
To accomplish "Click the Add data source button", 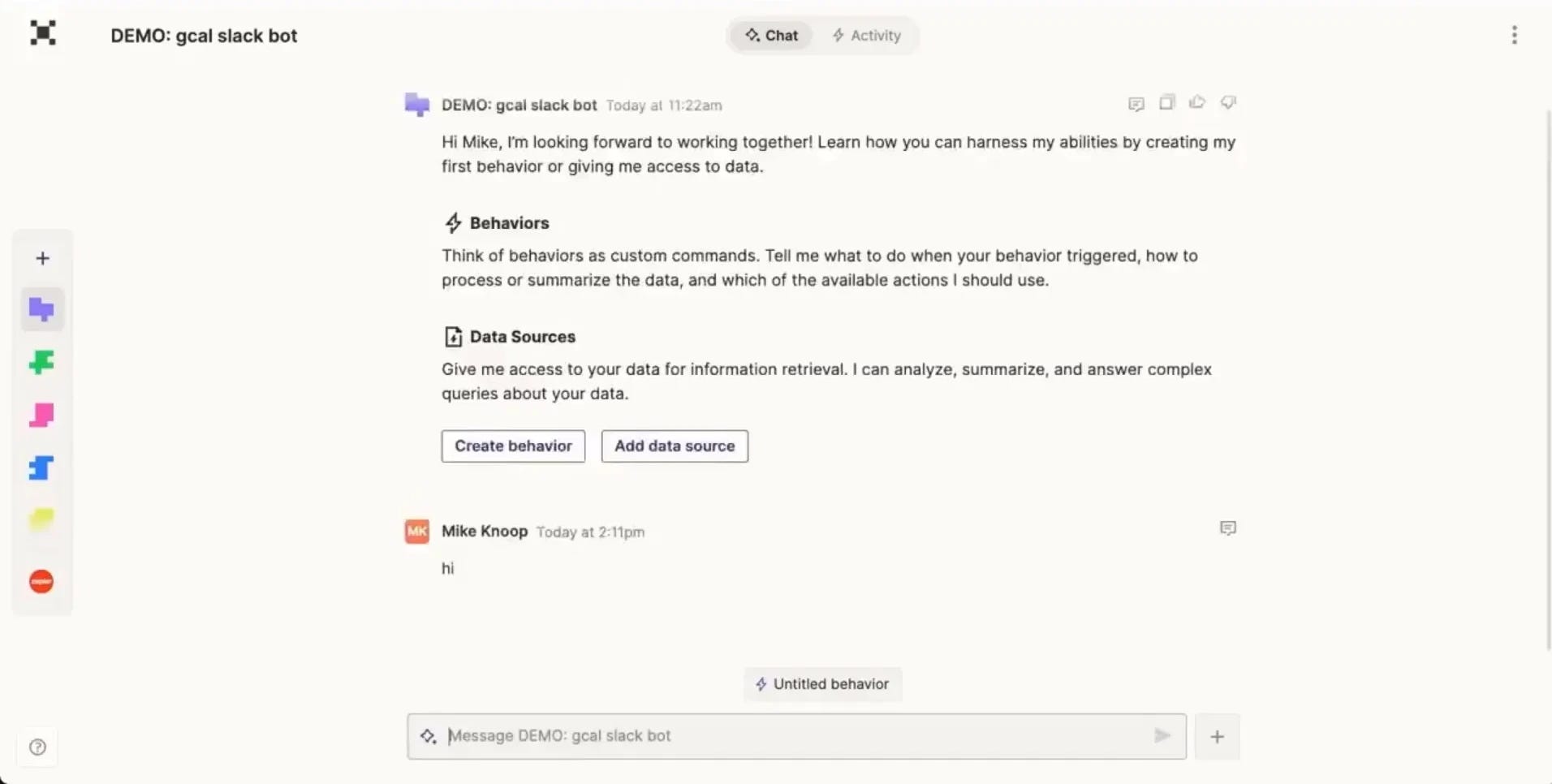I will [x=675, y=446].
